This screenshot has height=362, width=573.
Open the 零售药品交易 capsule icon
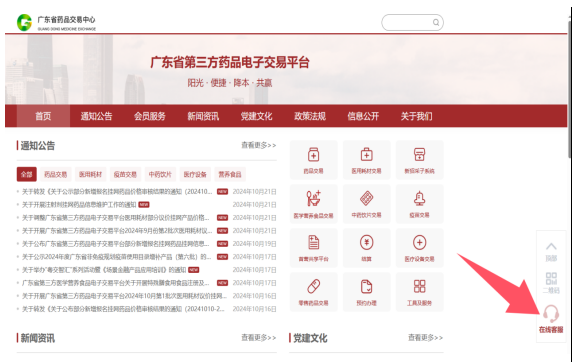click(313, 287)
